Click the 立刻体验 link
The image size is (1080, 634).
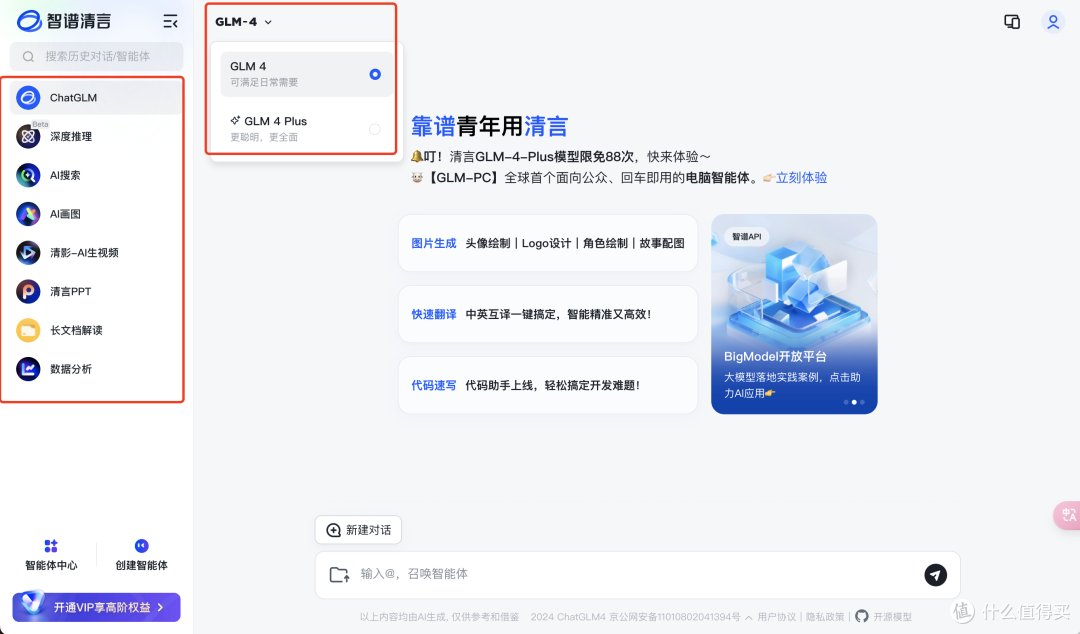(x=801, y=178)
